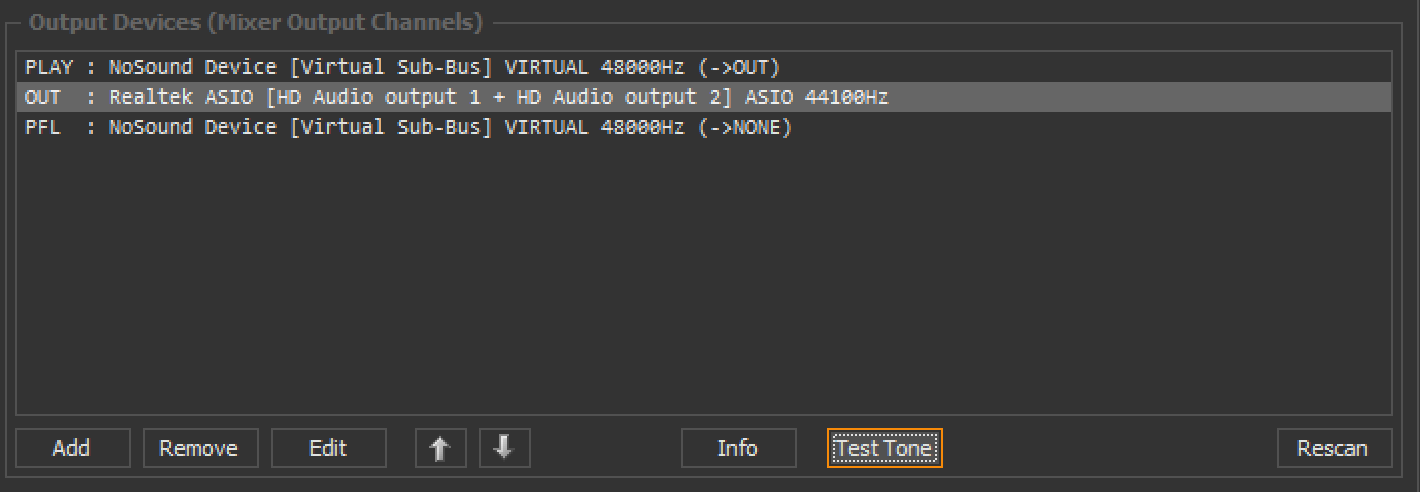Rescan the audio devices
The image size is (1420, 492).
point(1334,448)
